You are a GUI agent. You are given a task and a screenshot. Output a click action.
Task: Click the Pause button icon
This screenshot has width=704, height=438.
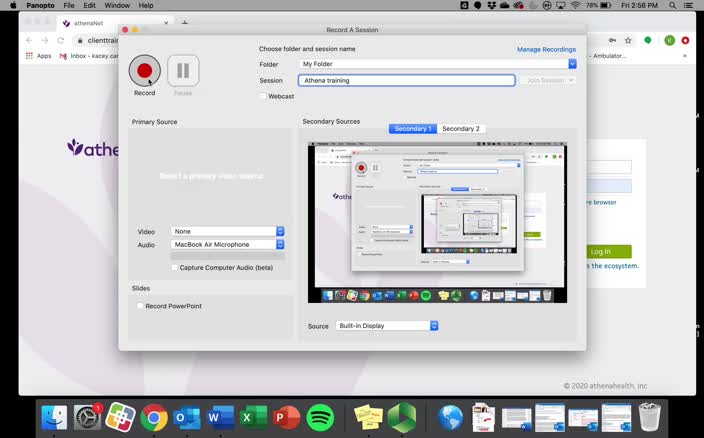tap(183, 71)
